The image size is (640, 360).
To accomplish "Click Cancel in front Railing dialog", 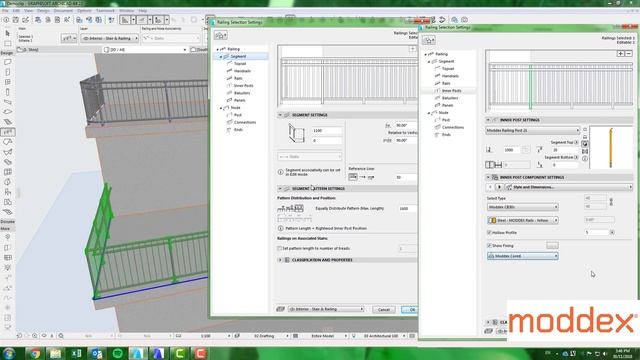I will pyautogui.click(x=384, y=309).
